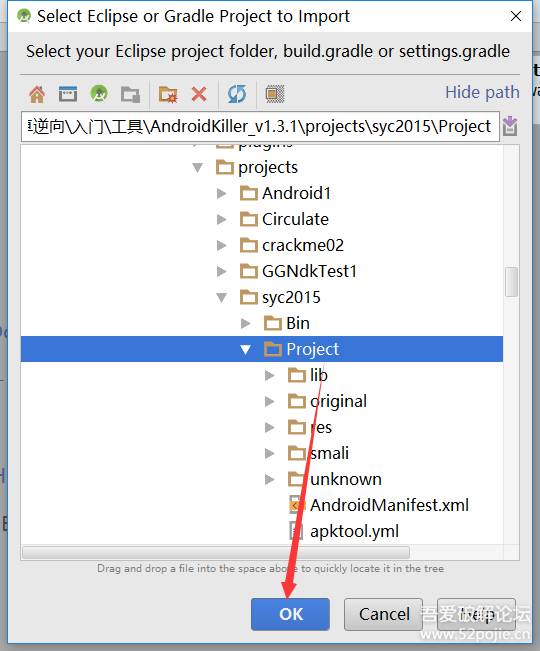
Task: Select the unknown folder
Action: 335,480
